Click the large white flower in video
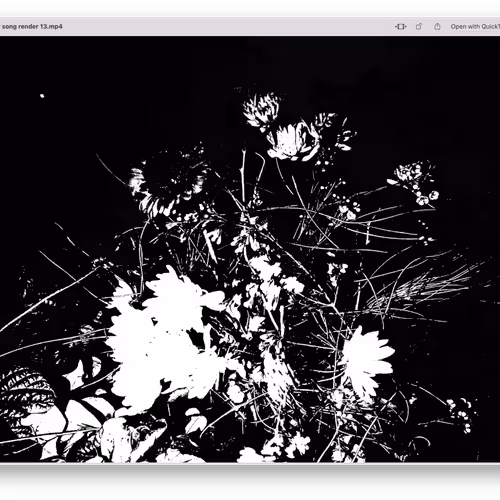 (x=160, y=337)
